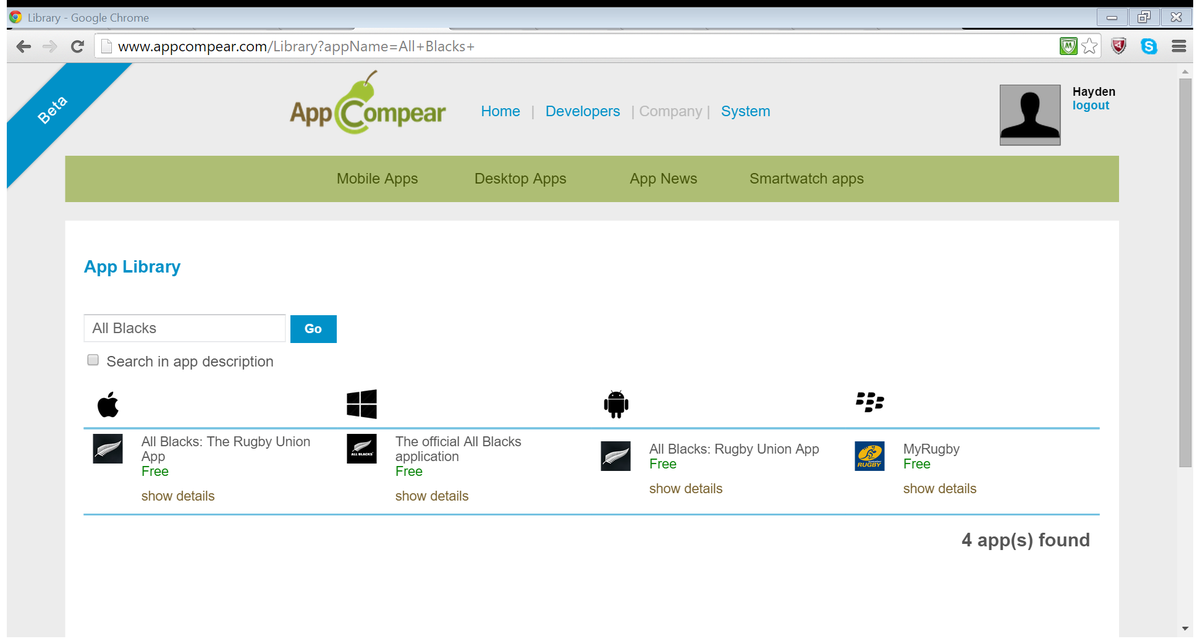Click the browser address bar URL
This screenshot has height=644, width=1200.
point(296,47)
